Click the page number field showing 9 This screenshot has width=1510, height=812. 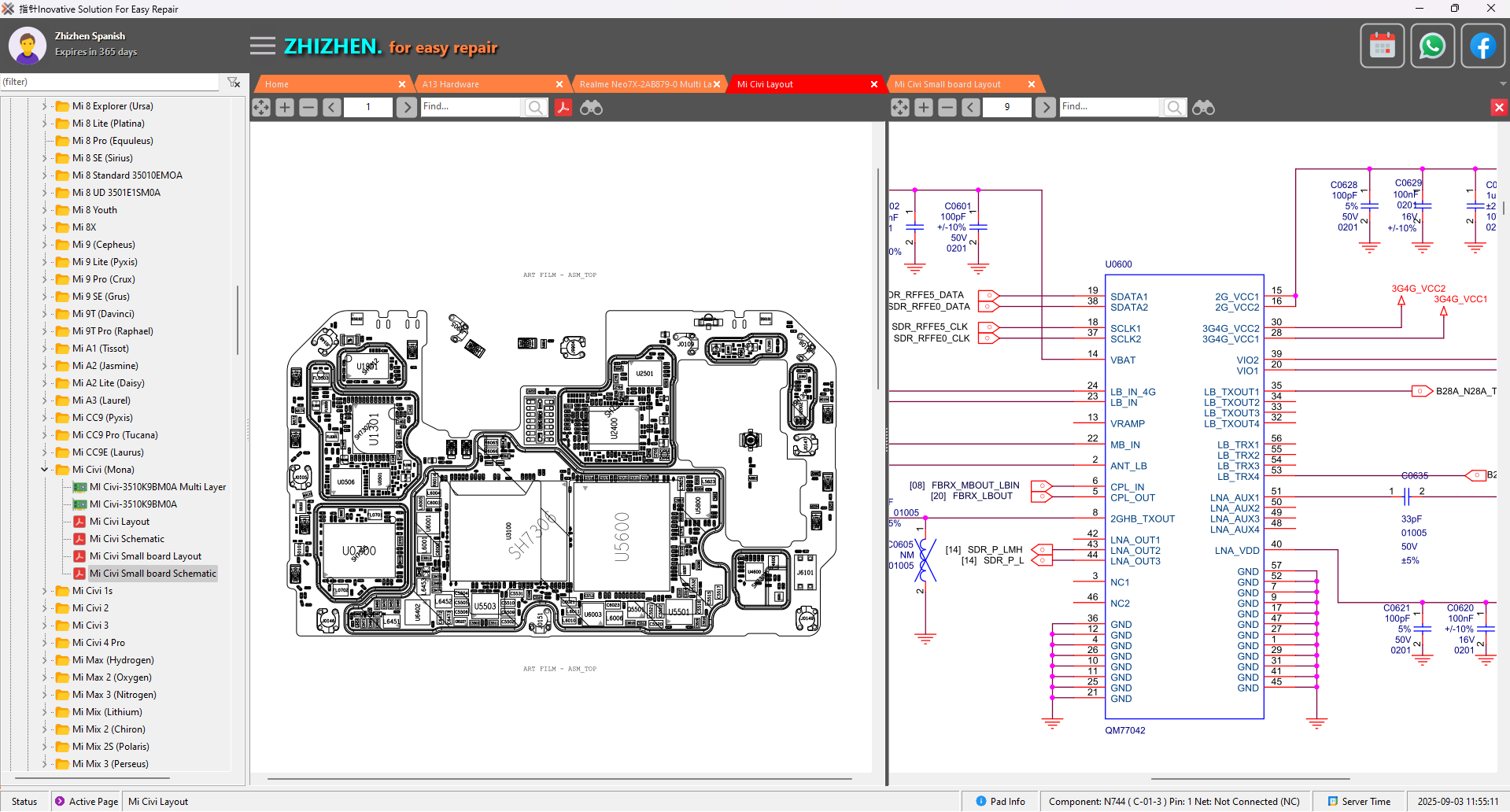1007,107
